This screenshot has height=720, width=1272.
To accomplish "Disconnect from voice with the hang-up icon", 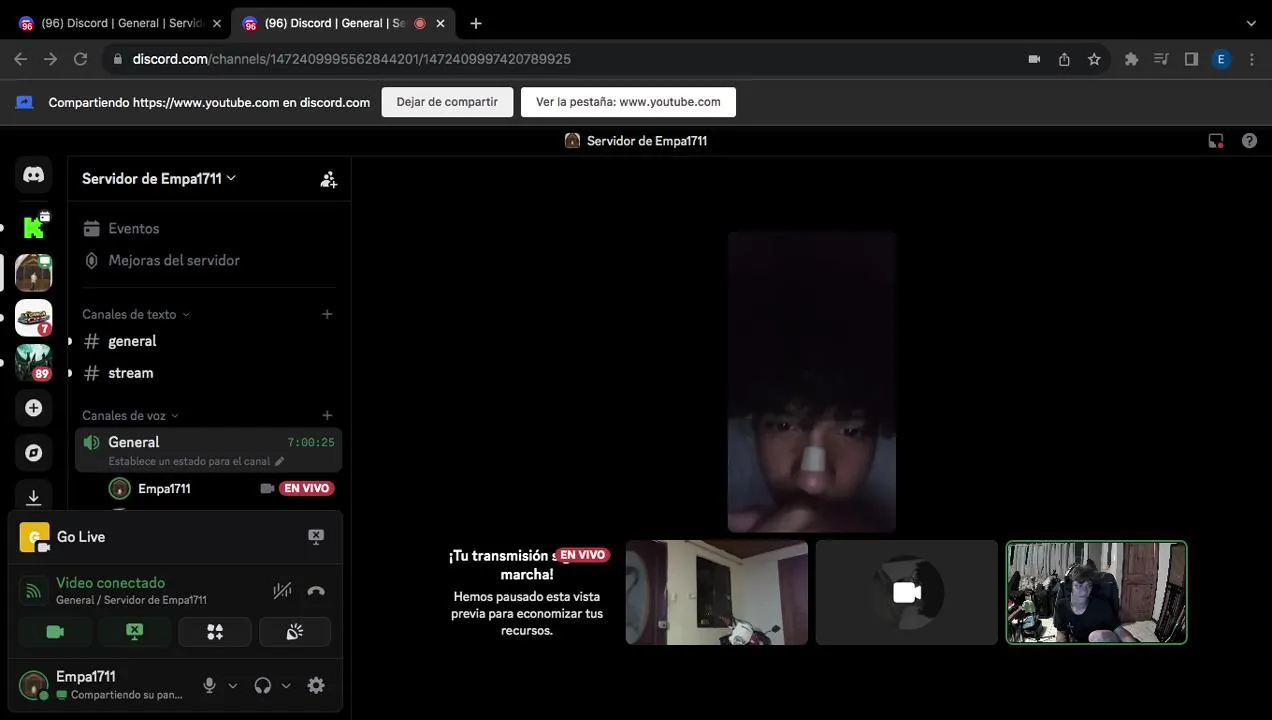I will [x=316, y=591].
